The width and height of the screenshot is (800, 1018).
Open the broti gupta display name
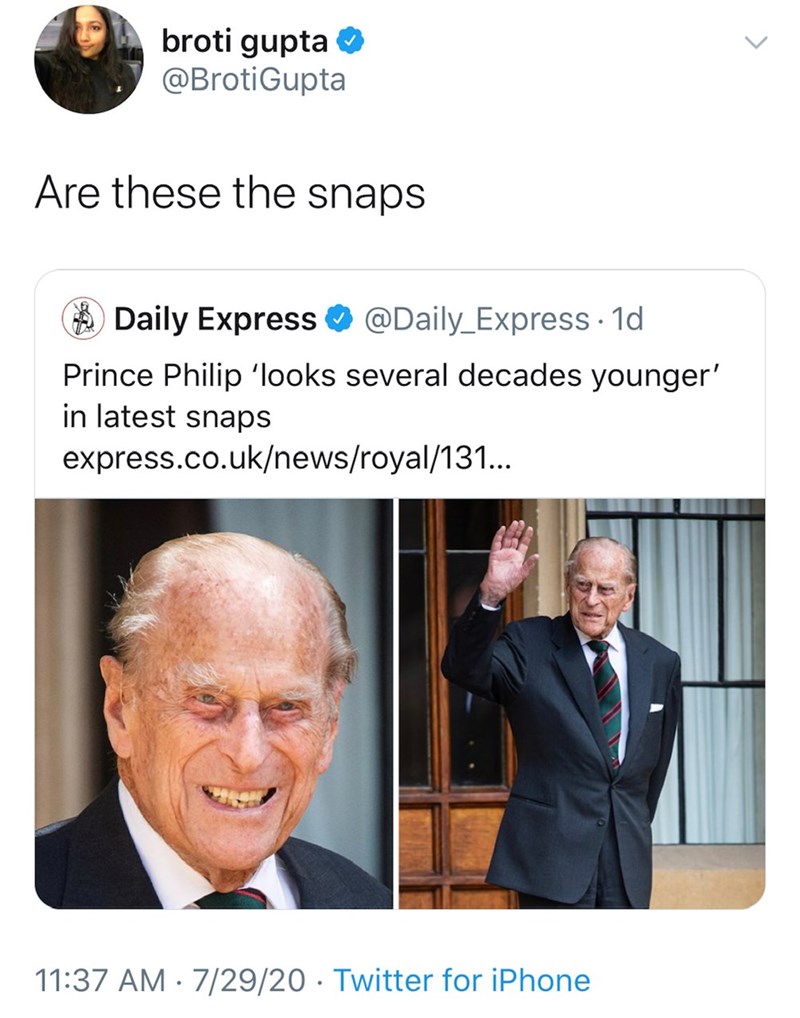tap(245, 42)
